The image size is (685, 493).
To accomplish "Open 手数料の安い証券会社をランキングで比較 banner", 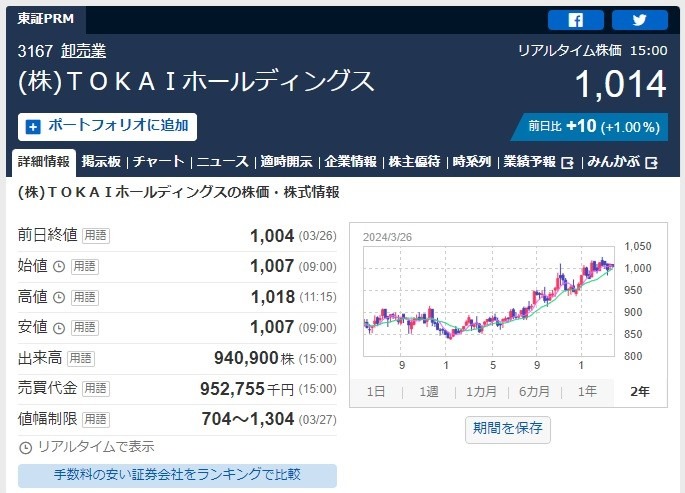I will tap(177, 475).
